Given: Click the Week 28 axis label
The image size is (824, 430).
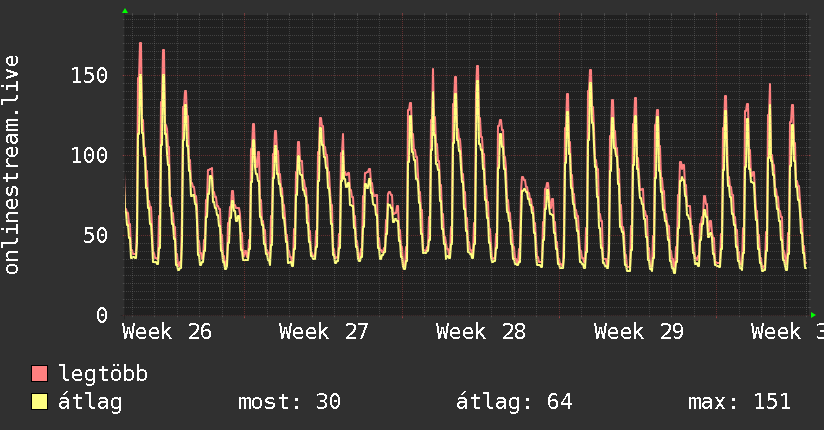Looking at the screenshot, I should click(481, 332).
